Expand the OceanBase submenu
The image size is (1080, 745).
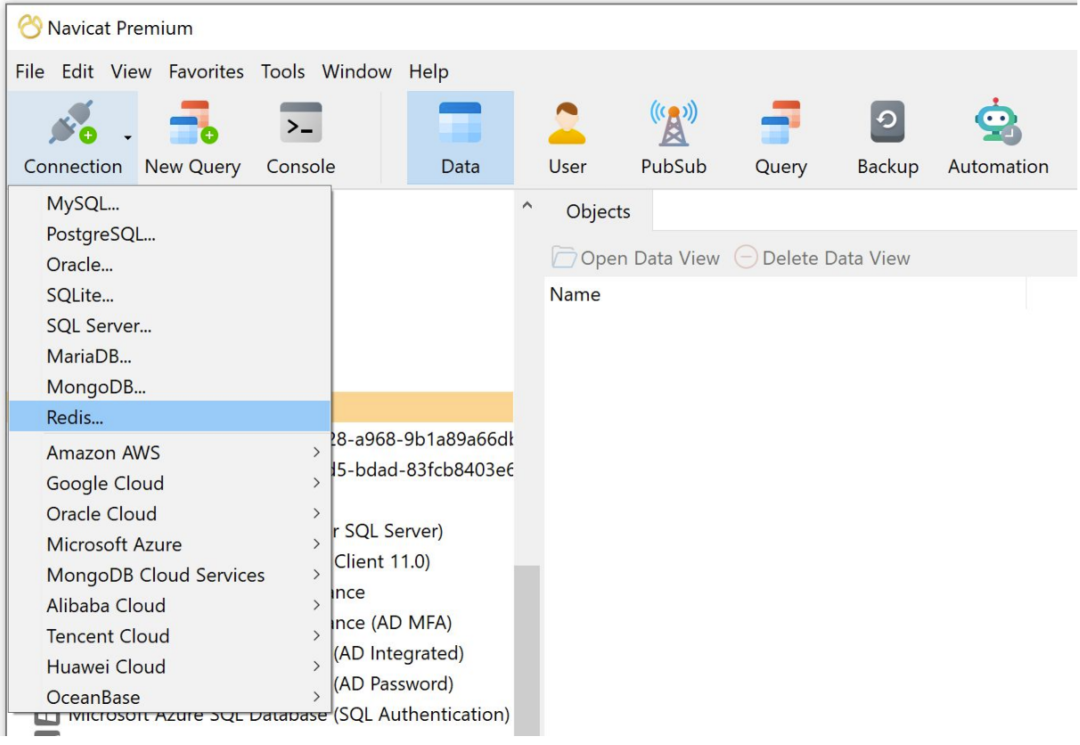[x=170, y=697]
